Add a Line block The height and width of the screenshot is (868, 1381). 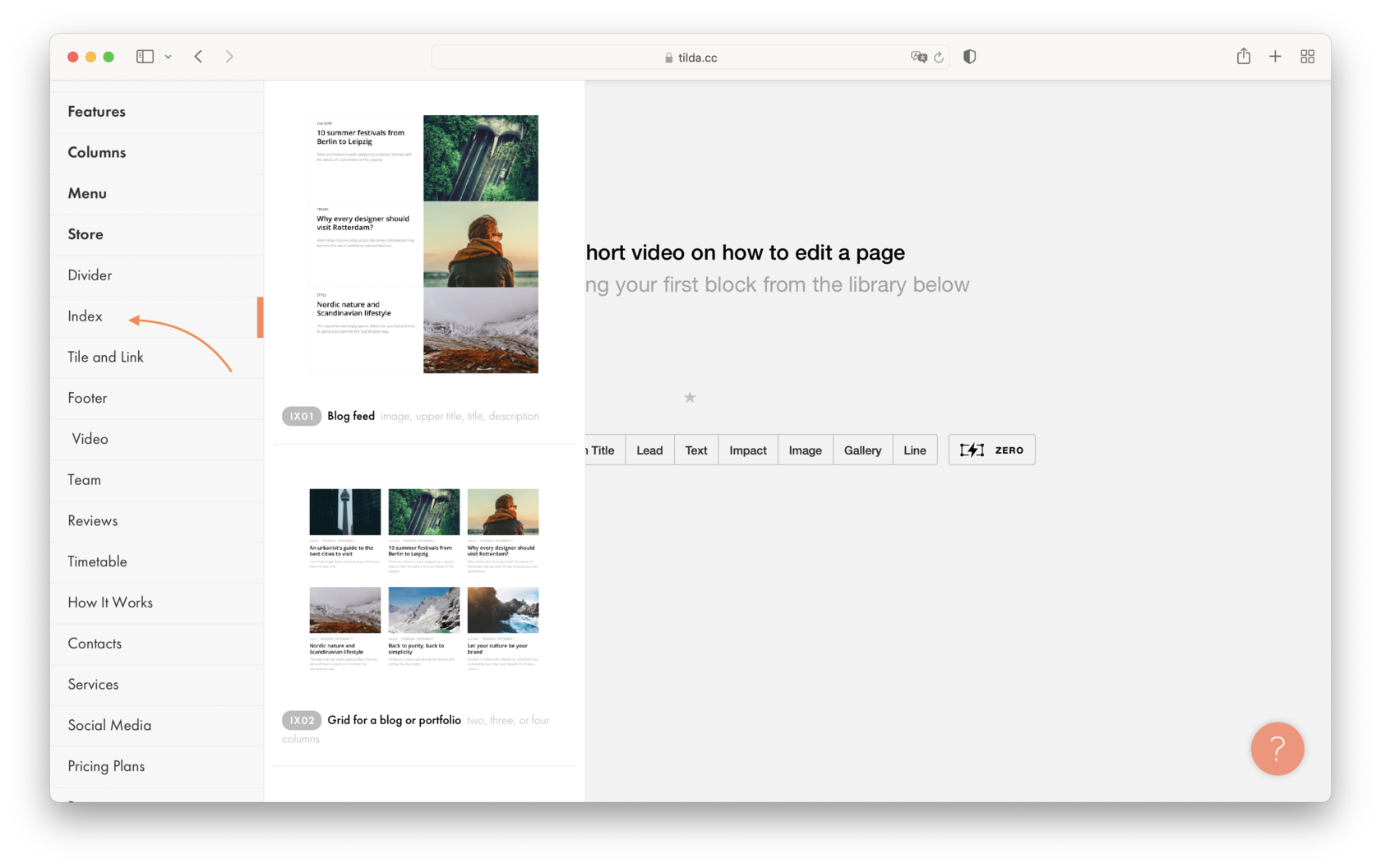(915, 450)
